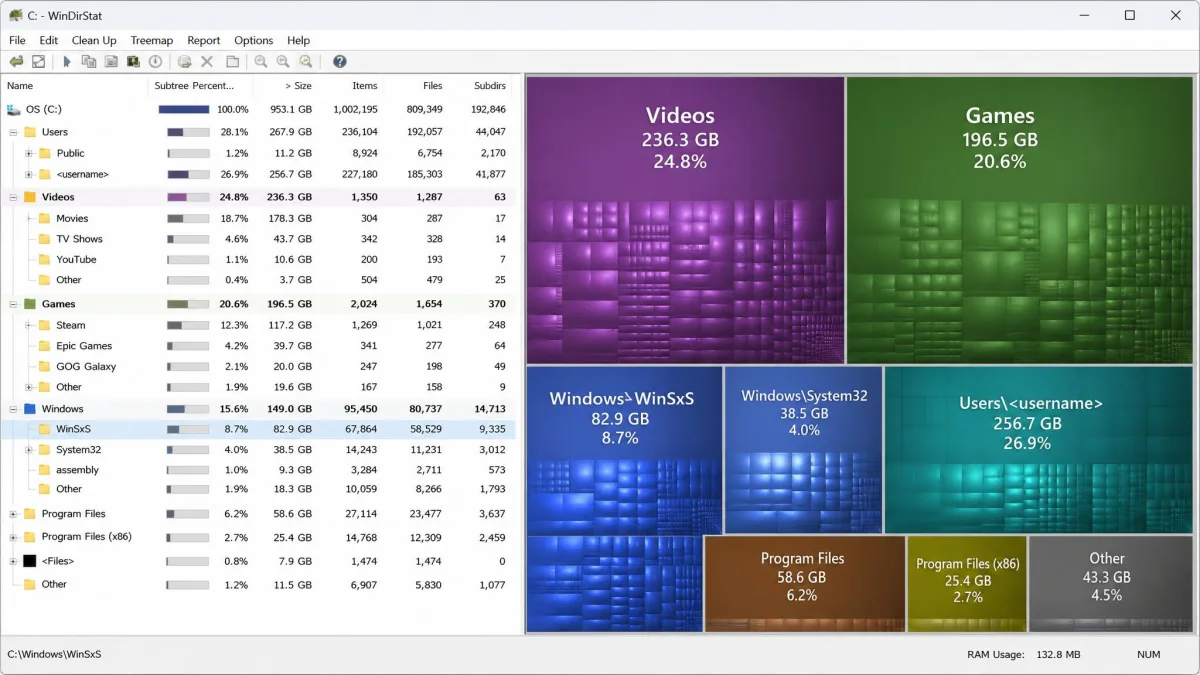
Task: Collapse the Windows folder node
Action: (x=14, y=409)
